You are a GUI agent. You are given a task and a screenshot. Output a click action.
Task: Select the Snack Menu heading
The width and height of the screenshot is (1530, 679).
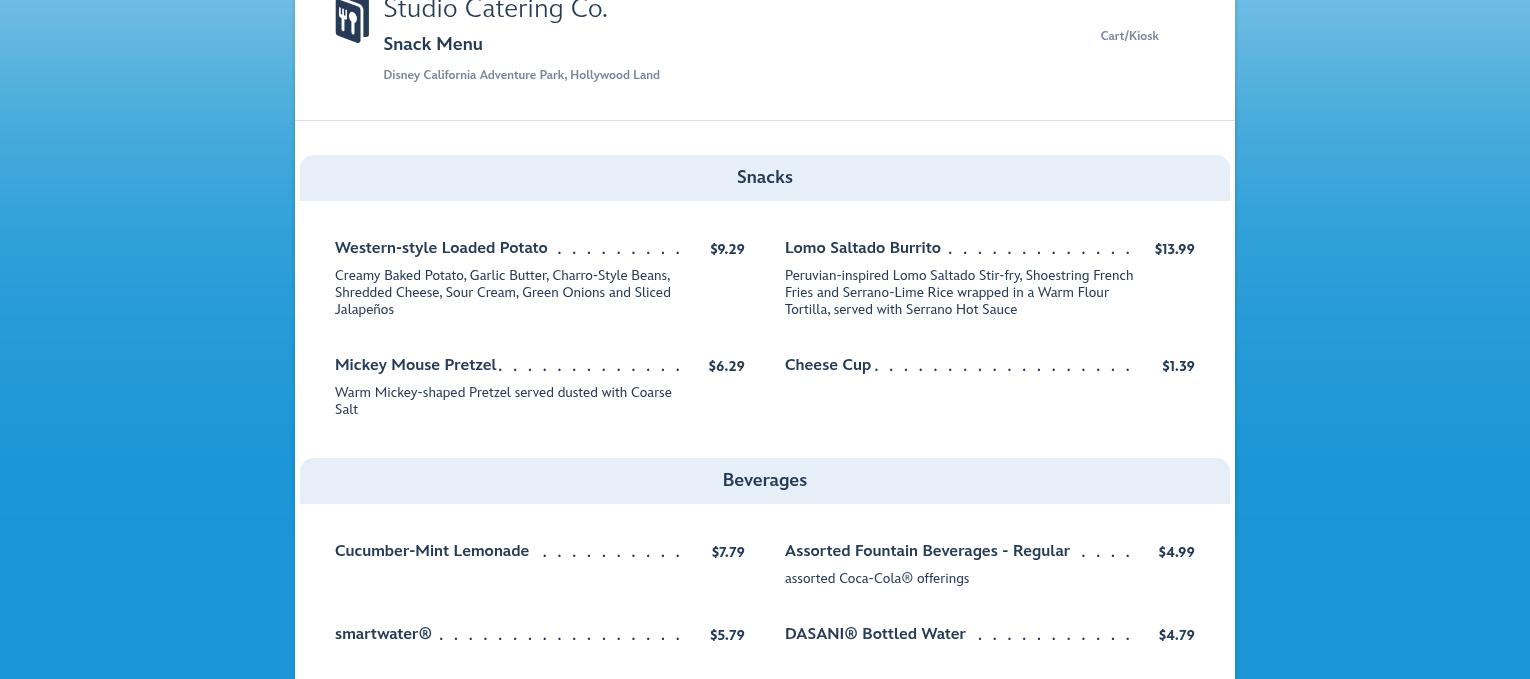point(433,44)
